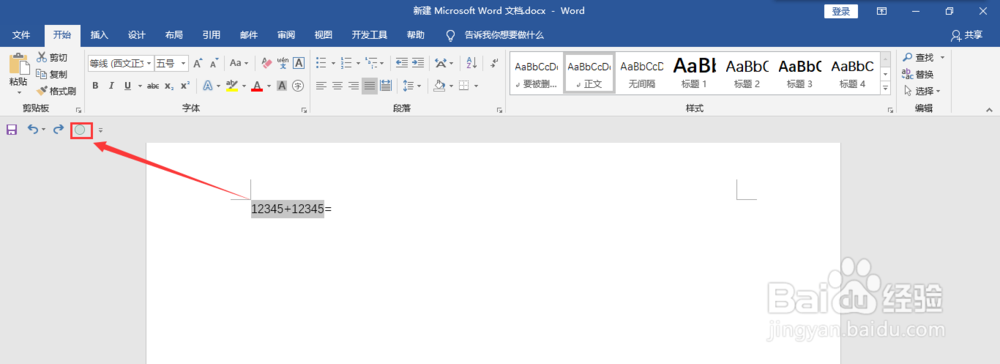Click the numbered list icon
1000x364 pixels.
click(x=346, y=63)
